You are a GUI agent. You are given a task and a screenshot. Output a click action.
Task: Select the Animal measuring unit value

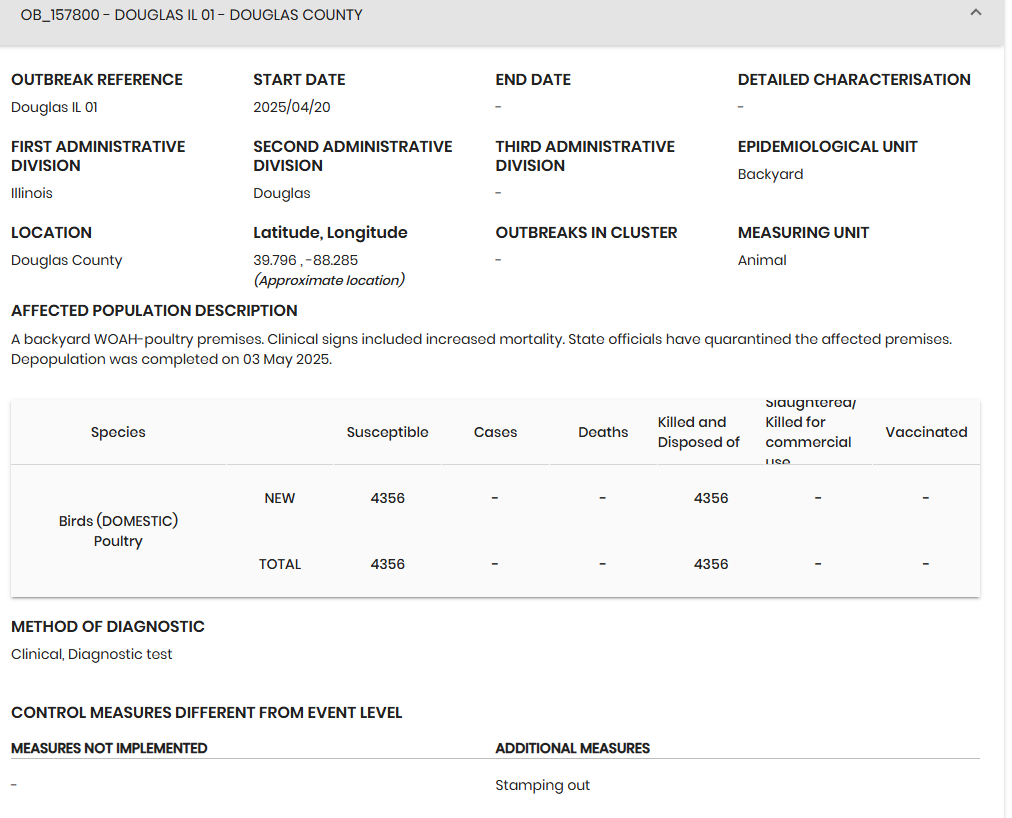(762, 260)
